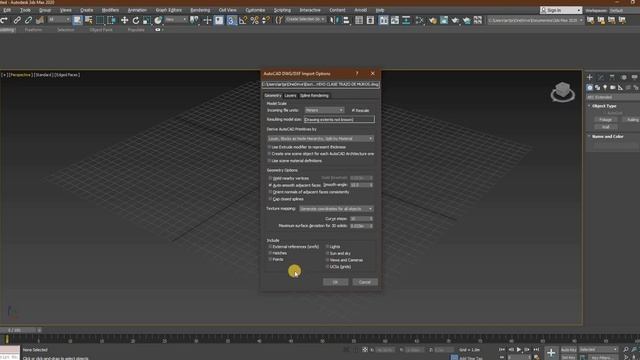This screenshot has height=360, width=640.
Task: Toggle the Spinner Snap icon
Action: pyautogui.click(x=266, y=20)
